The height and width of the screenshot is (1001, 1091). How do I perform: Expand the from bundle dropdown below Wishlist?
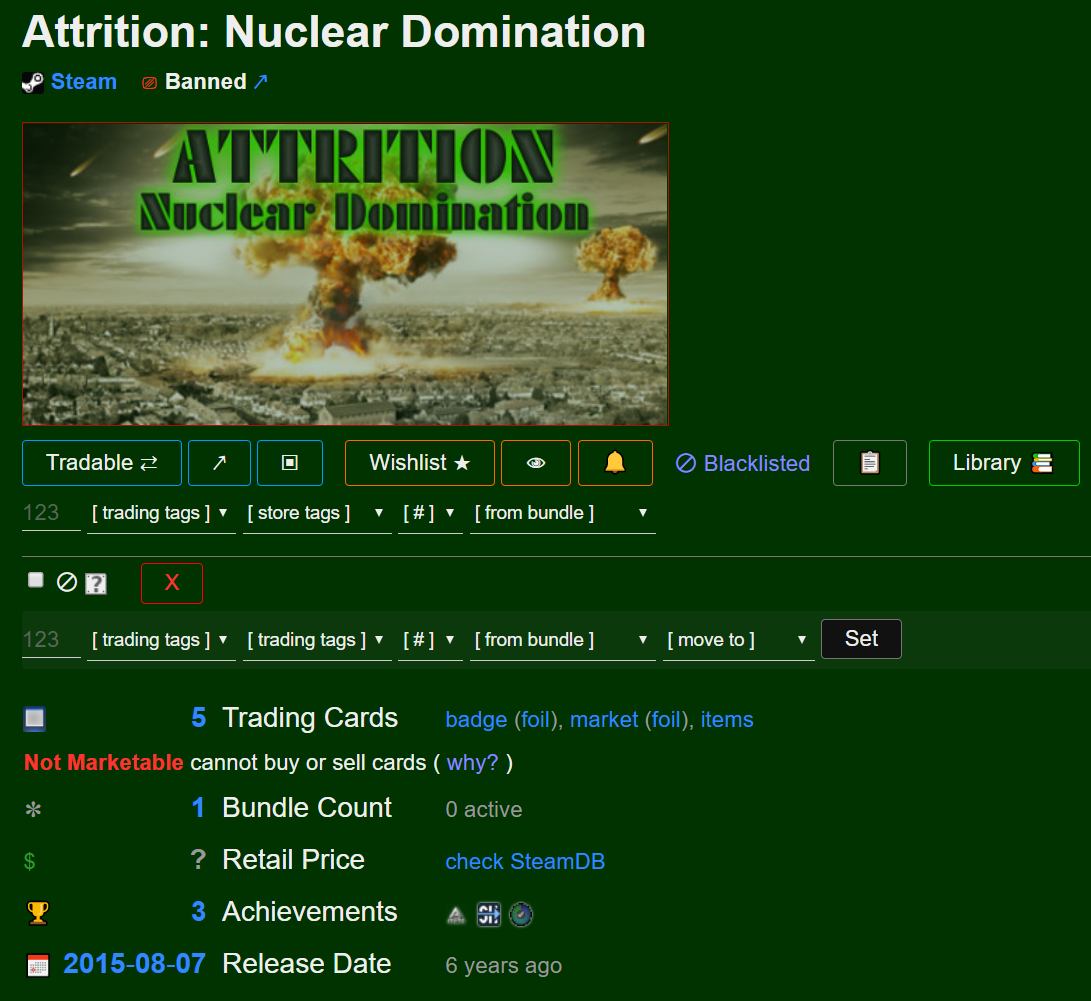562,513
